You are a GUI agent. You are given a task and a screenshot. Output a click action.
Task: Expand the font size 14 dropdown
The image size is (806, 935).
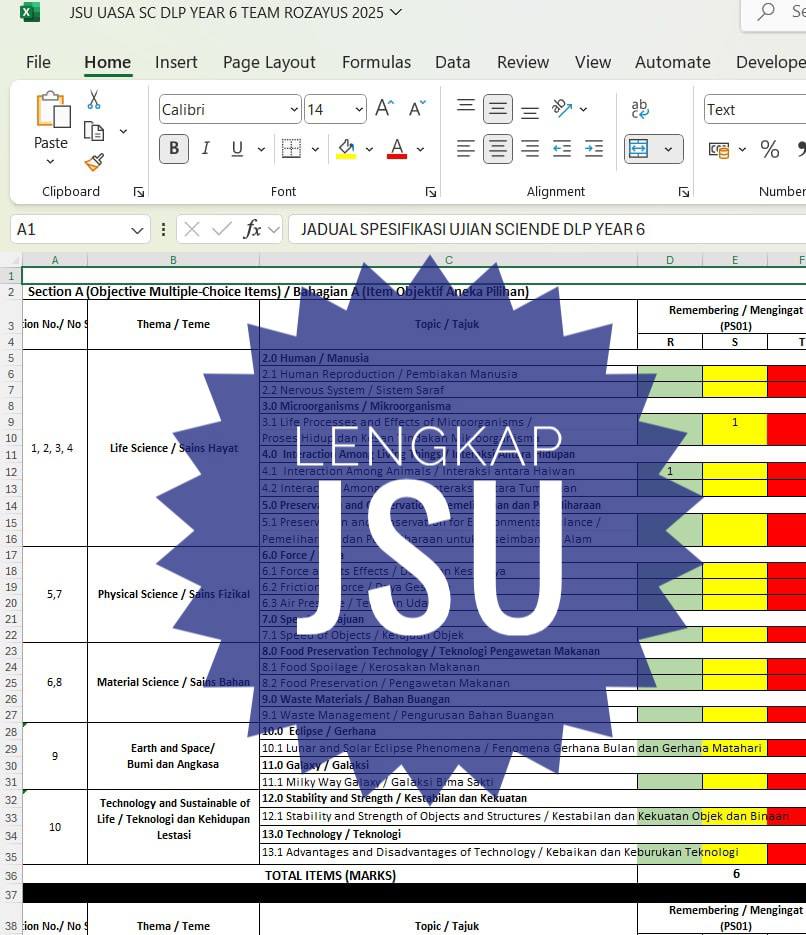pyautogui.click(x=359, y=110)
